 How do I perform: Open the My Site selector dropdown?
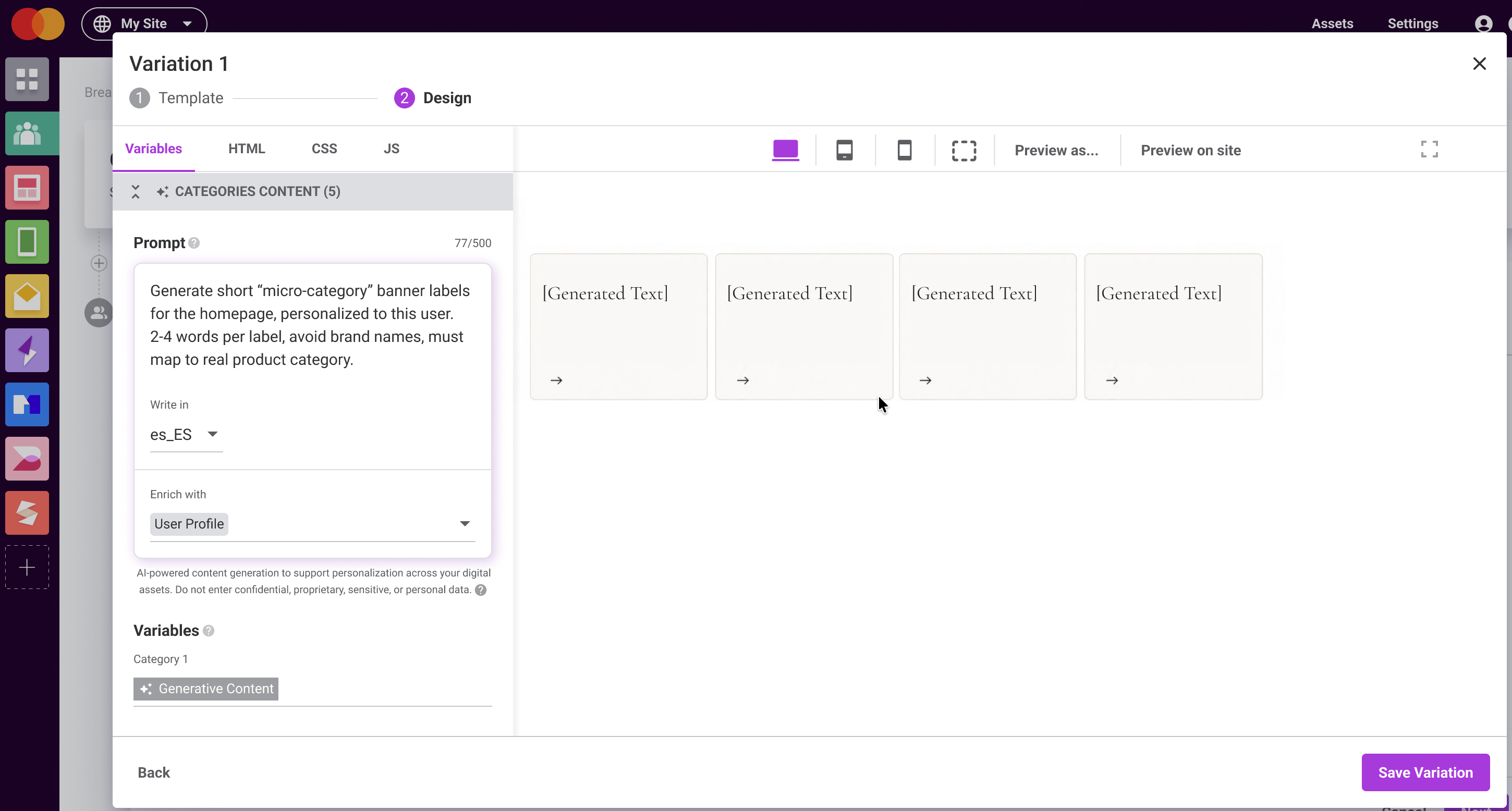point(144,23)
